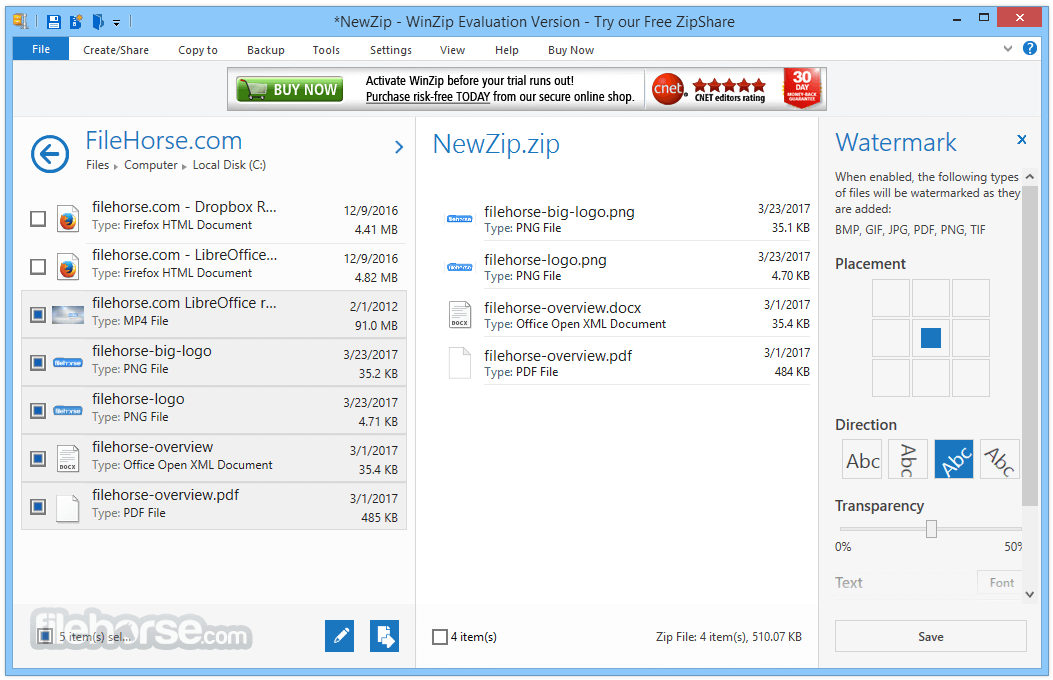Select Files in the breadcrumb path
Viewport: 1053px width, 680px height.
point(97,165)
